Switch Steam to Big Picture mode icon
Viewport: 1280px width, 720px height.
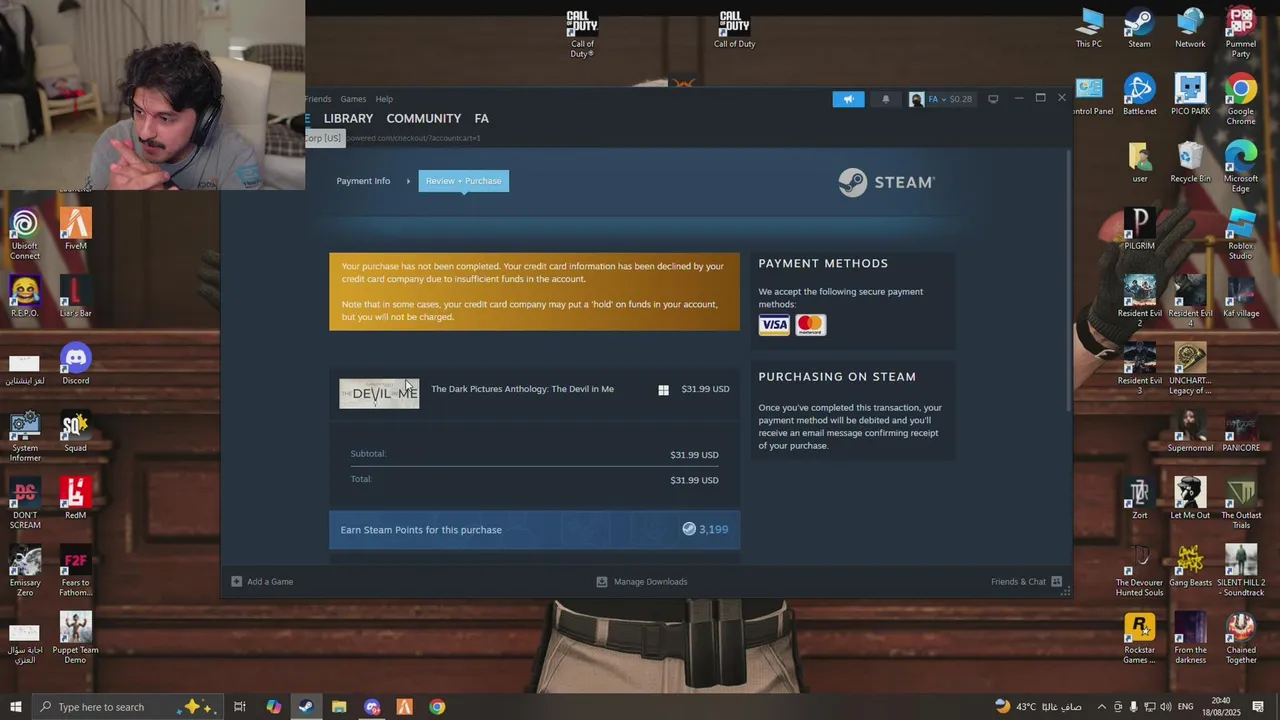993,99
